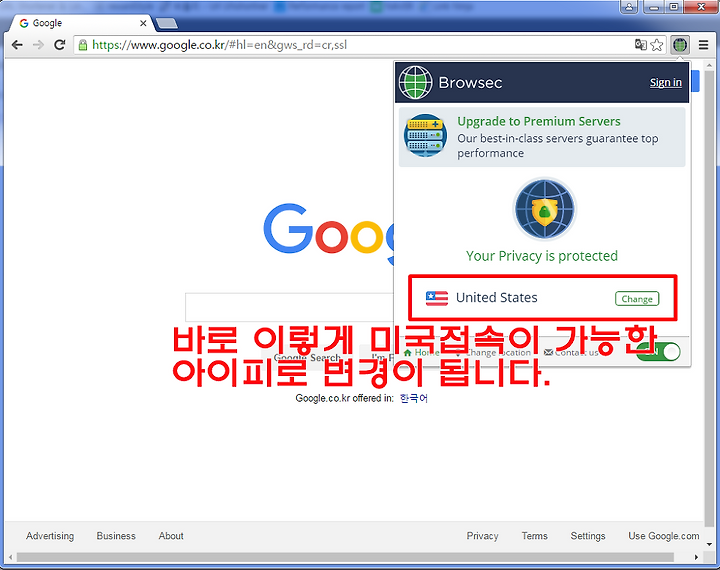The image size is (720, 570).
Task: Click the scrollbar right arrow
Action: tap(697, 557)
